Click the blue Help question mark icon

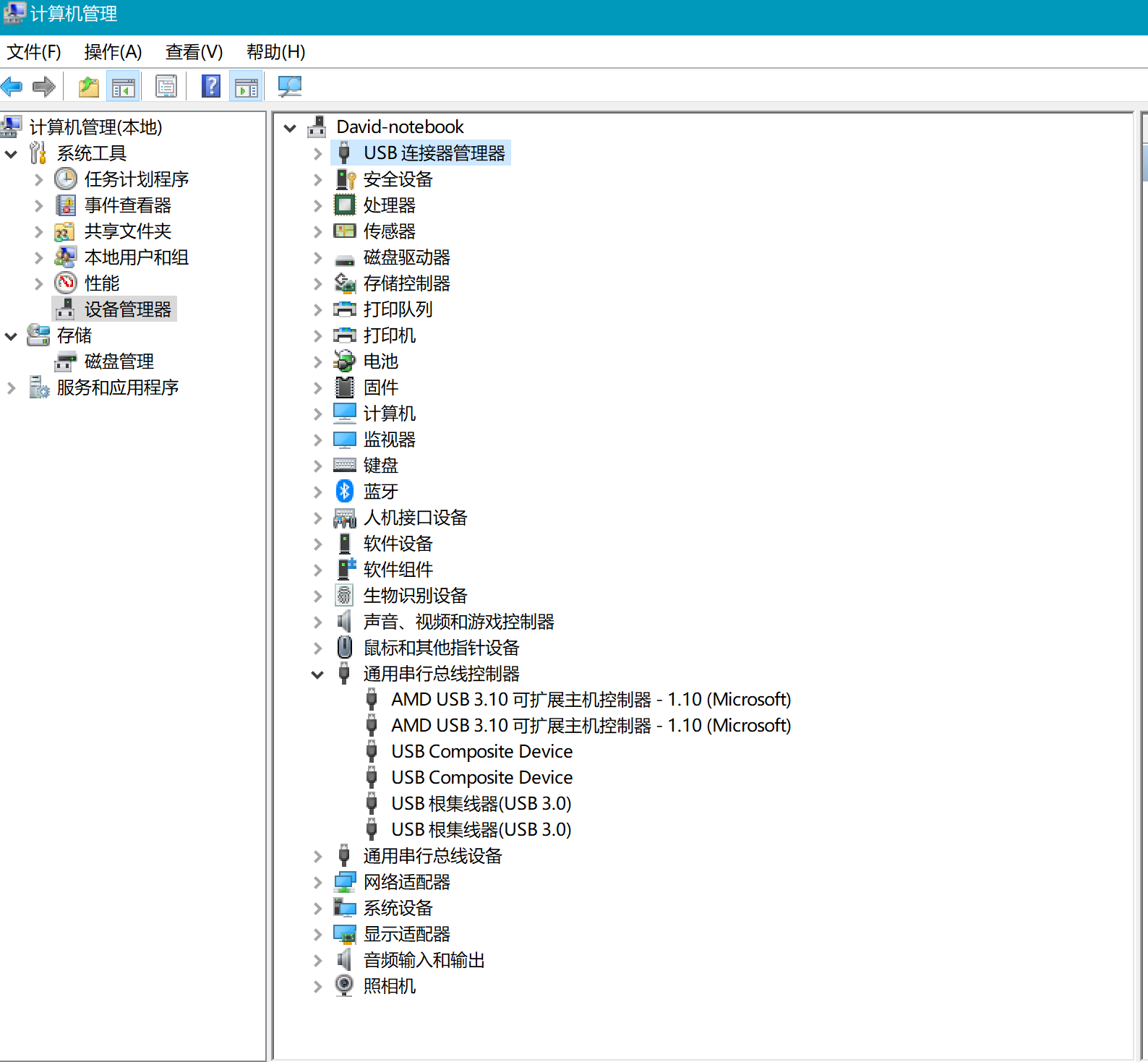point(211,87)
